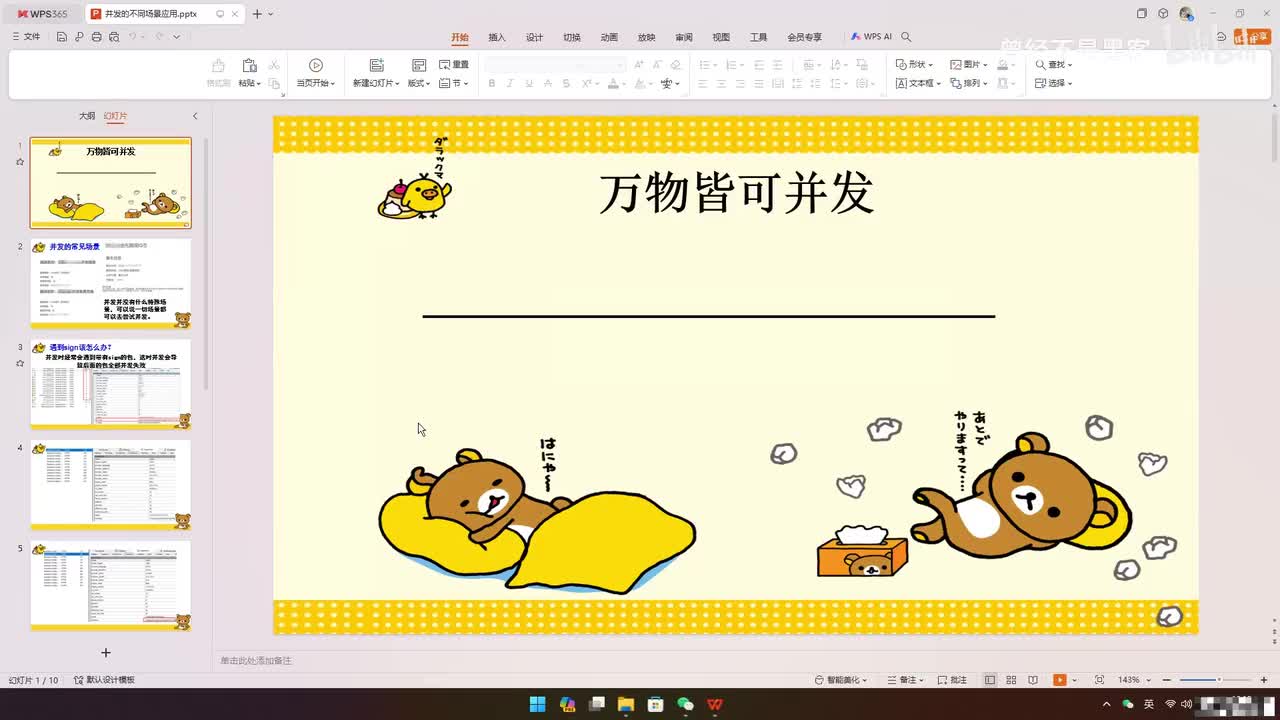Switch to the 审阅 ribbon tab
Screen dimensions: 1280x720
click(684, 38)
